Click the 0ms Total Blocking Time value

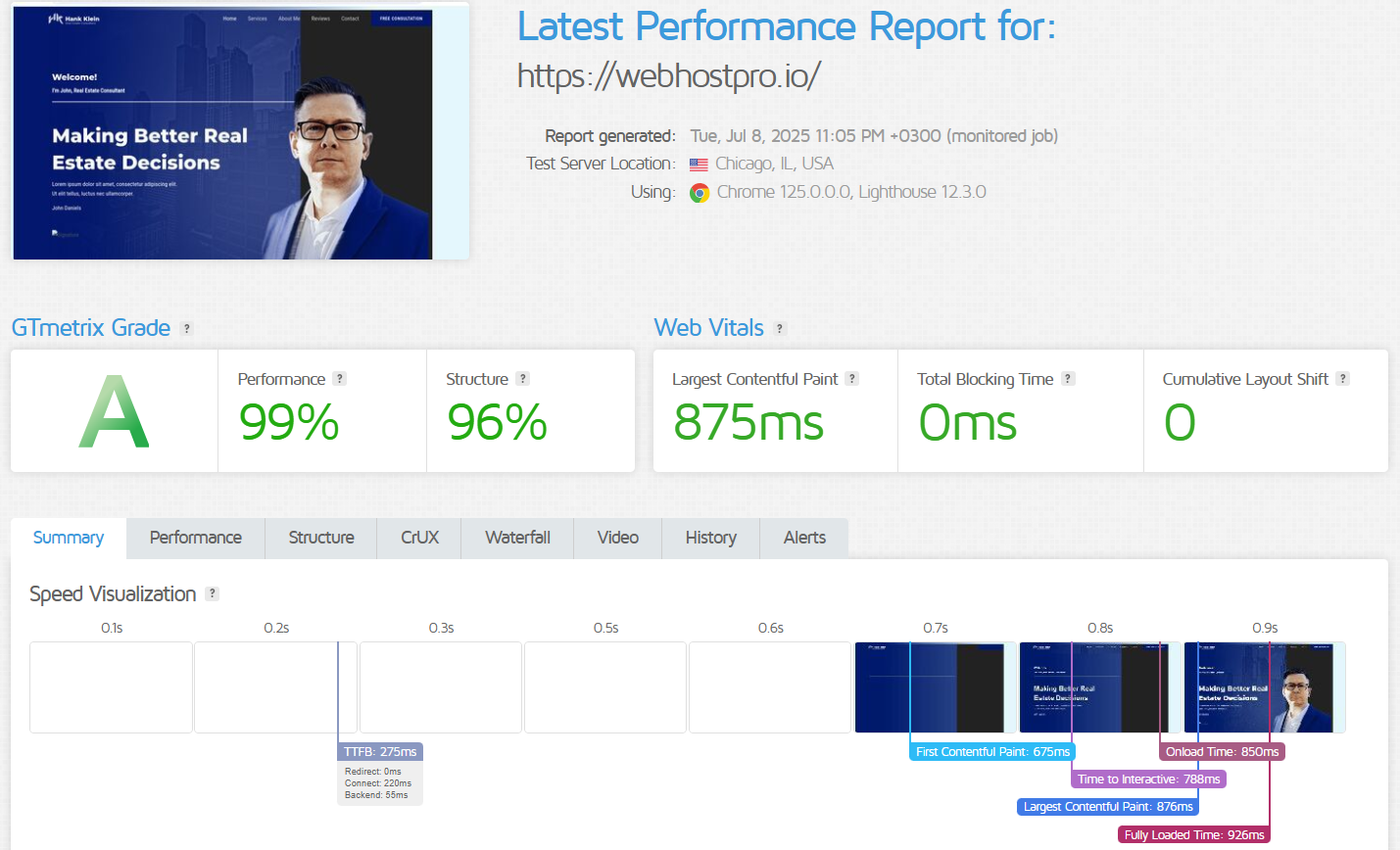pyautogui.click(x=968, y=423)
